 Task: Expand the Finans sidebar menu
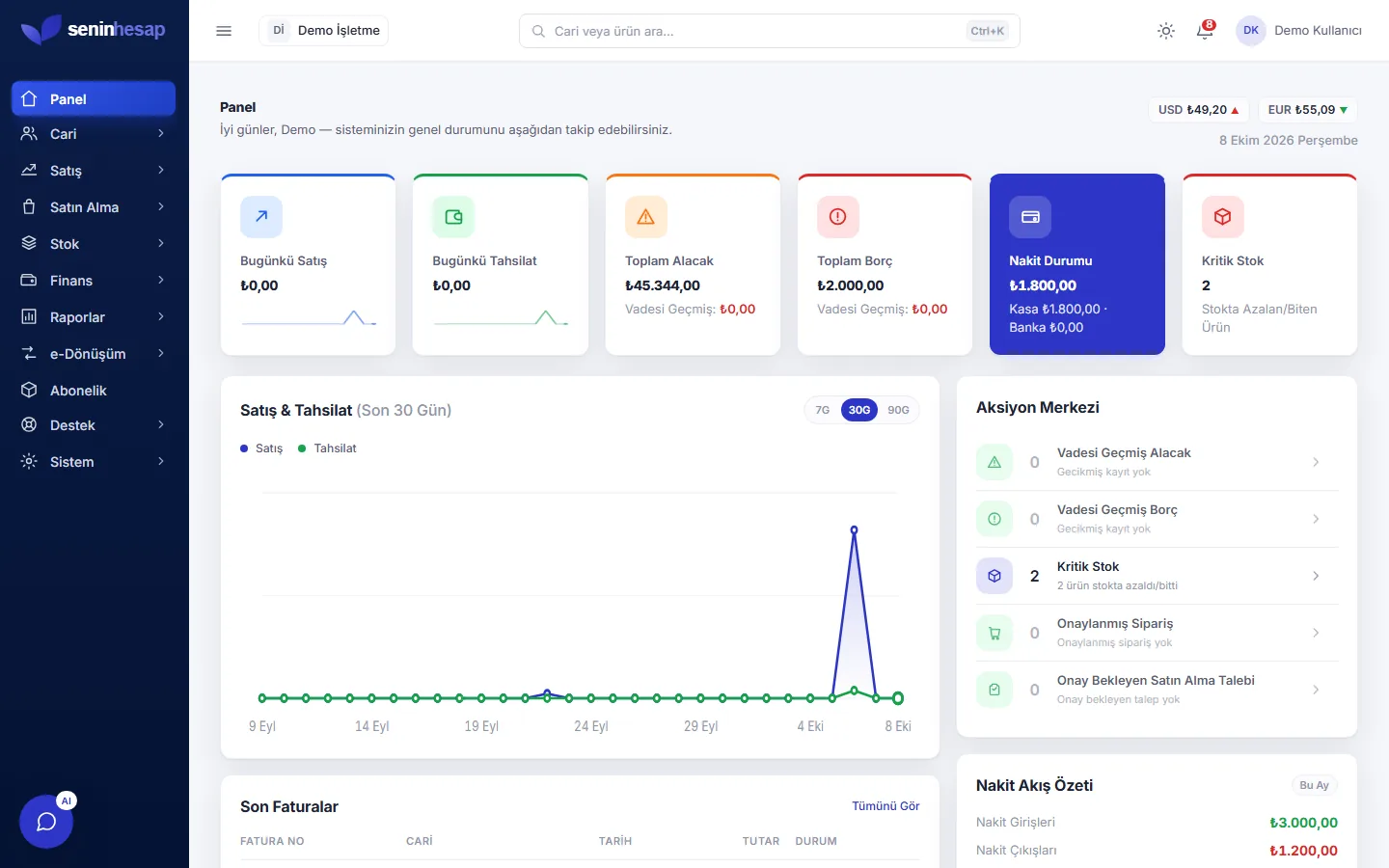click(x=94, y=281)
